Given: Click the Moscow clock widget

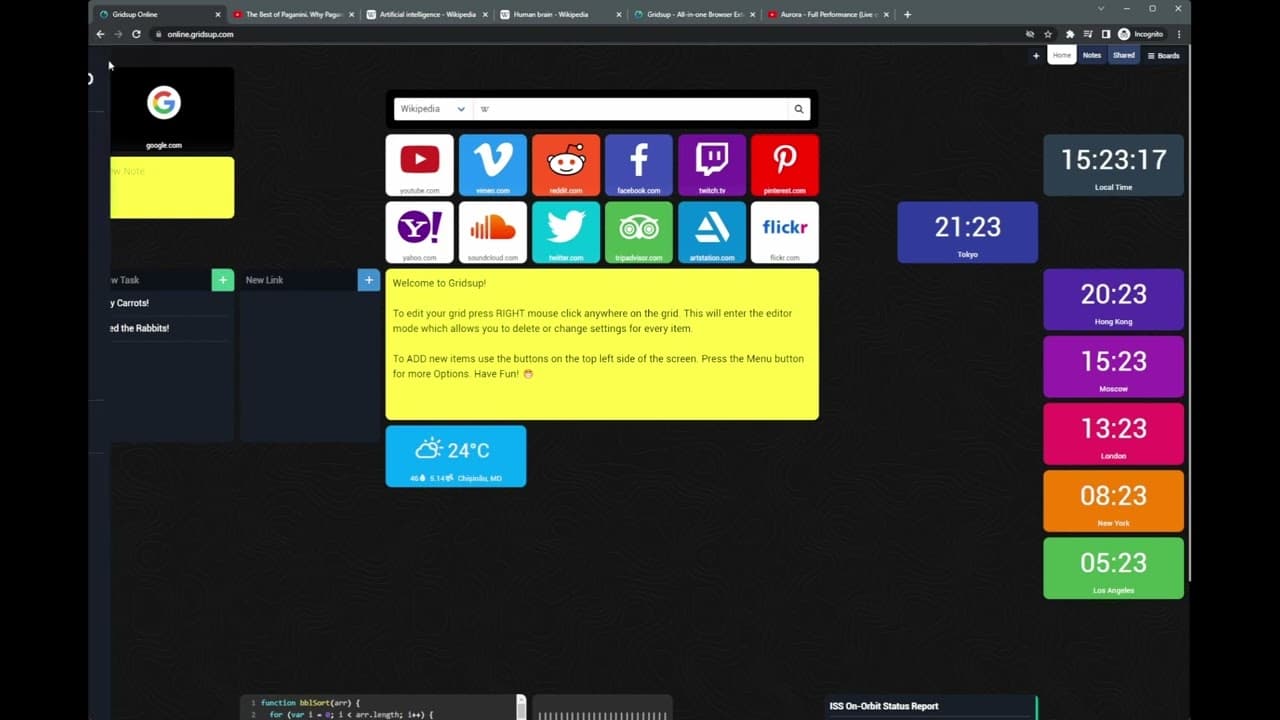Looking at the screenshot, I should pyautogui.click(x=1113, y=366).
